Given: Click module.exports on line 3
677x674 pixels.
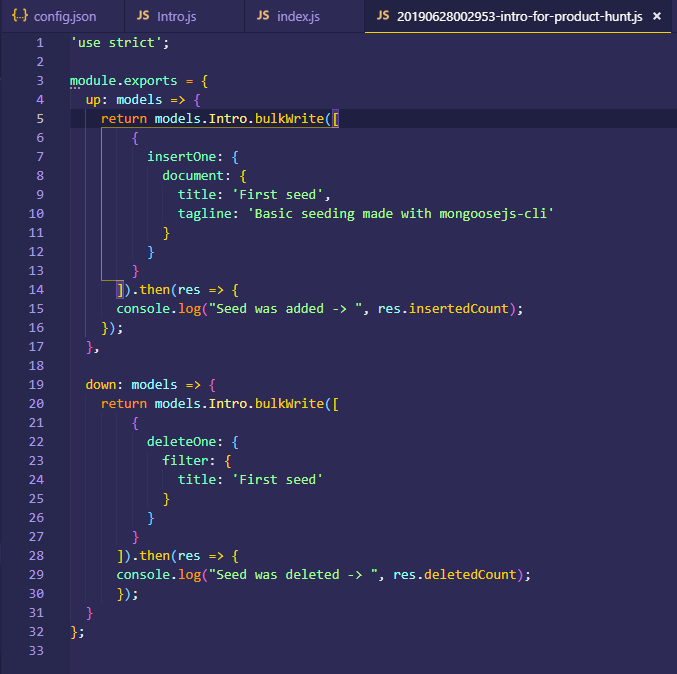Looking at the screenshot, I should tap(123, 81).
